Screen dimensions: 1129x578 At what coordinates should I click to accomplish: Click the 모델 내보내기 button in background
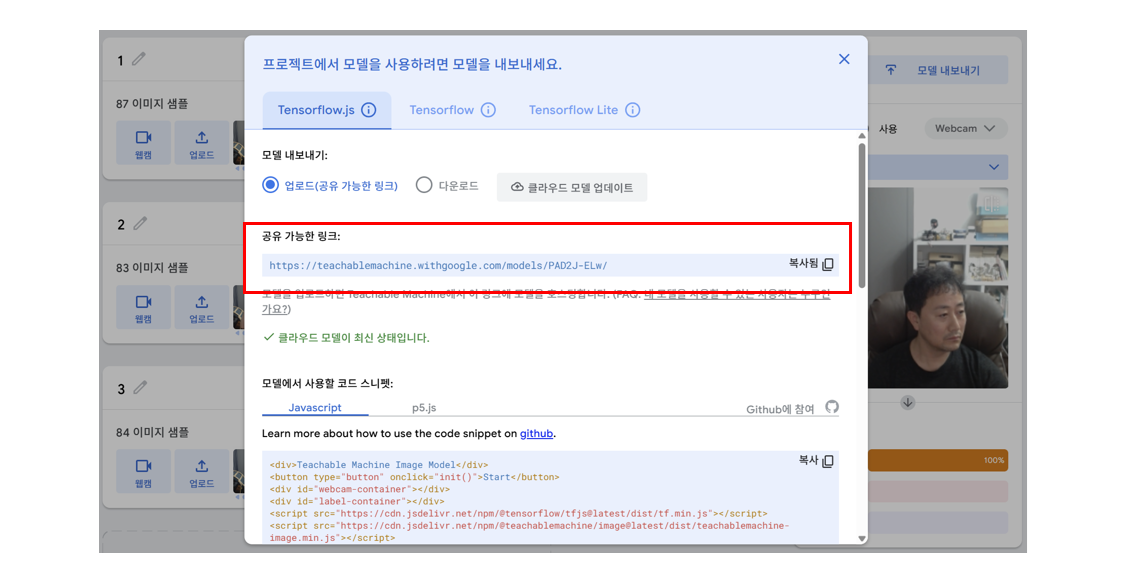click(938, 71)
